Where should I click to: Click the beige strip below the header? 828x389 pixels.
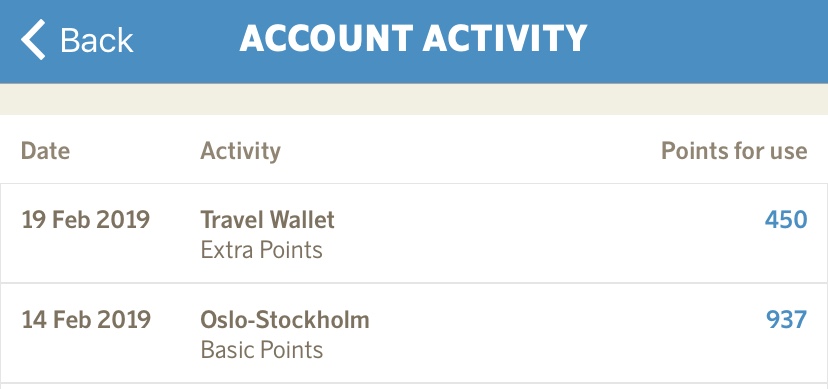click(x=414, y=99)
